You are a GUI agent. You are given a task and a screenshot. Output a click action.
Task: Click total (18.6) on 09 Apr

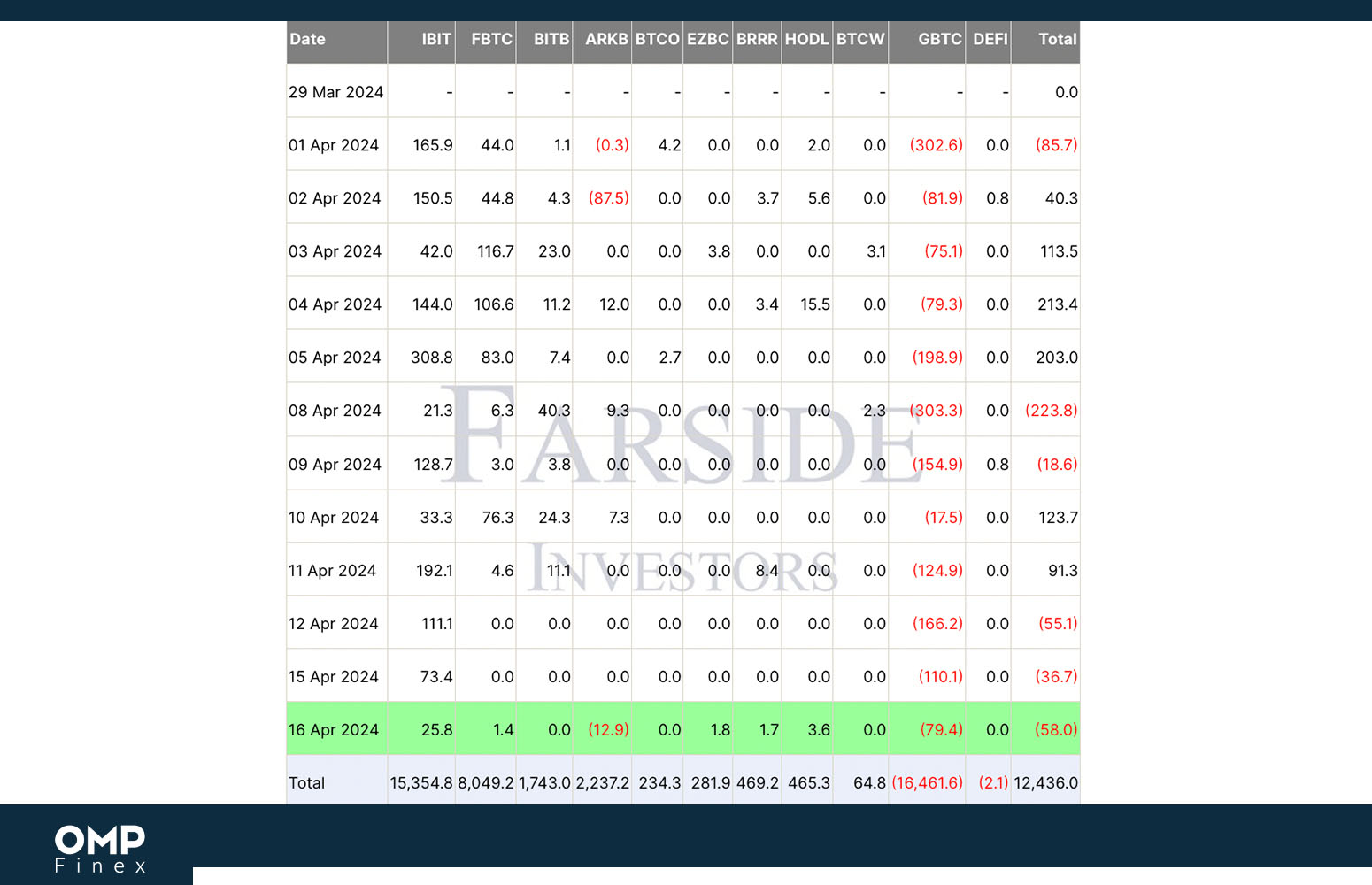click(1058, 465)
